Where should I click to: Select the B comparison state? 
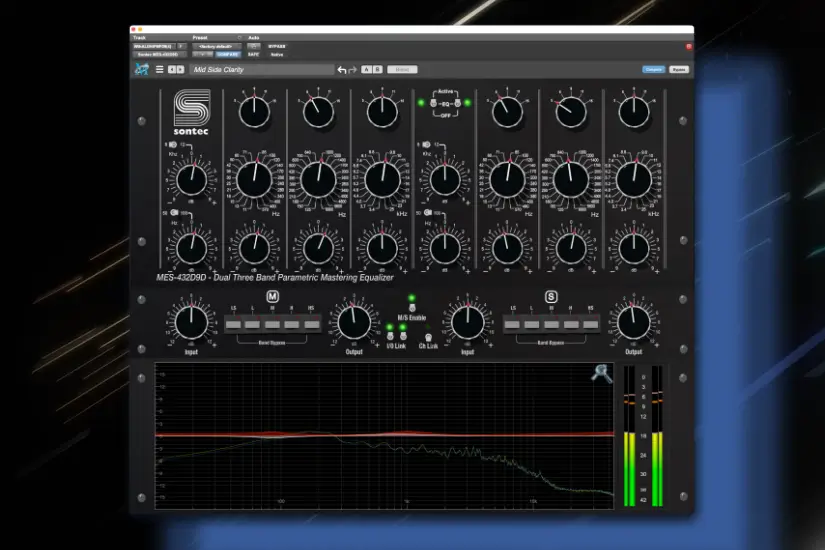point(377,70)
